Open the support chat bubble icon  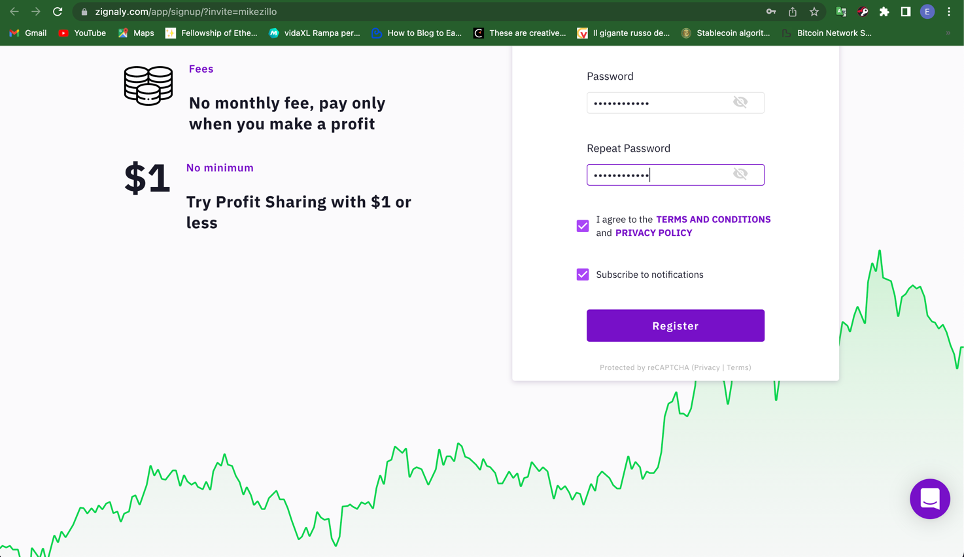(930, 498)
